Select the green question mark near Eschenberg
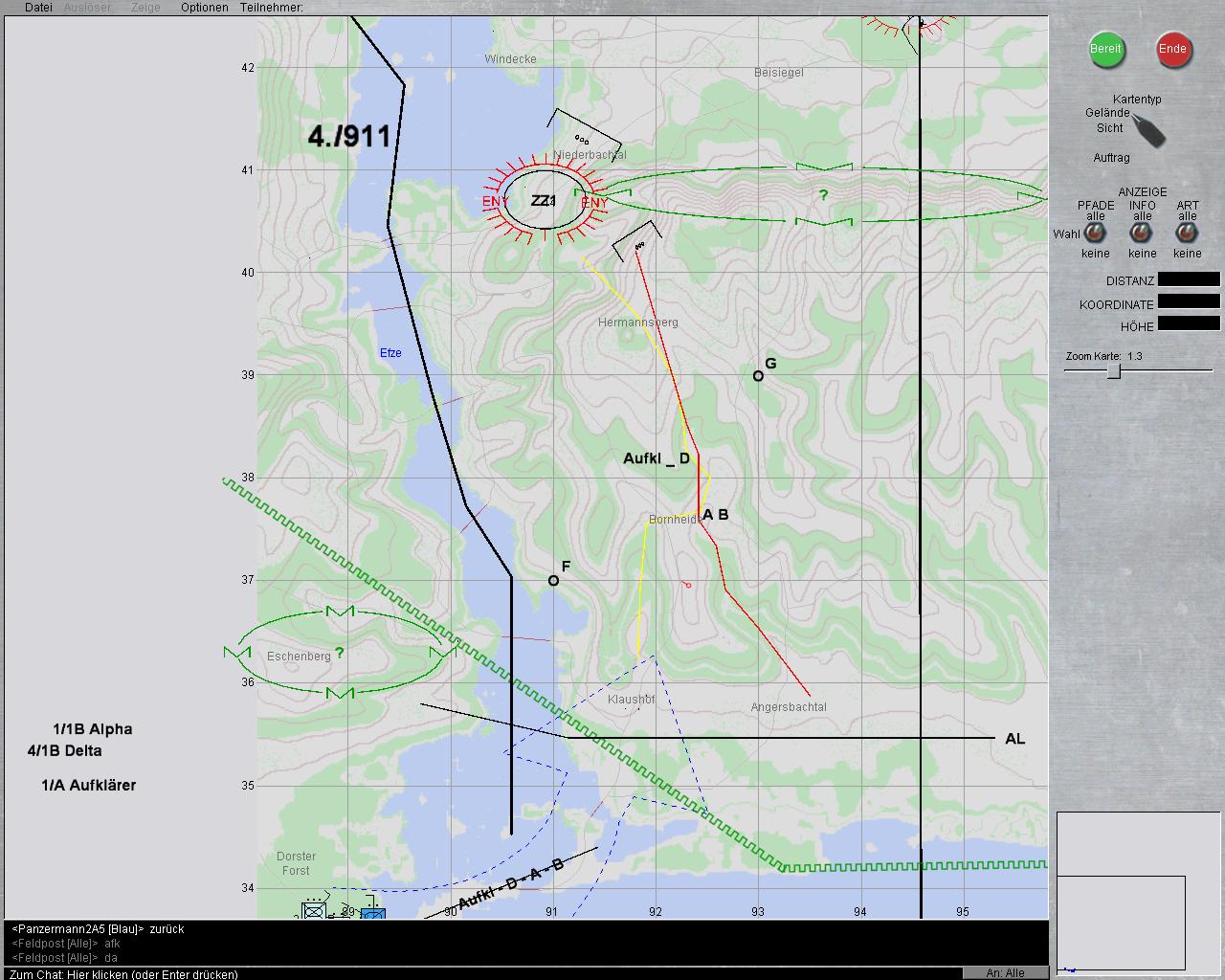 (340, 654)
